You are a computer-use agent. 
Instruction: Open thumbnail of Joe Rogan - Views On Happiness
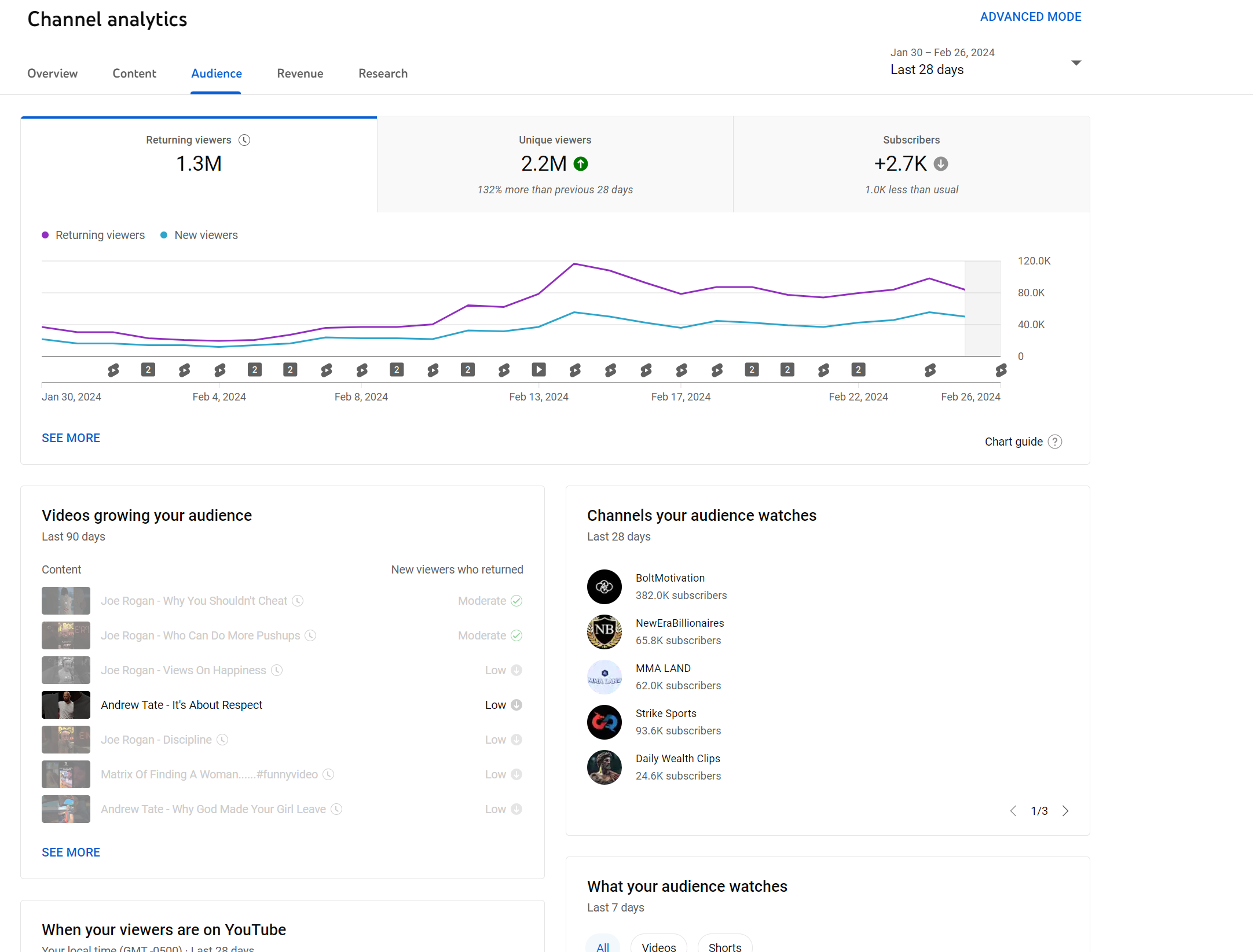pyautogui.click(x=66, y=670)
